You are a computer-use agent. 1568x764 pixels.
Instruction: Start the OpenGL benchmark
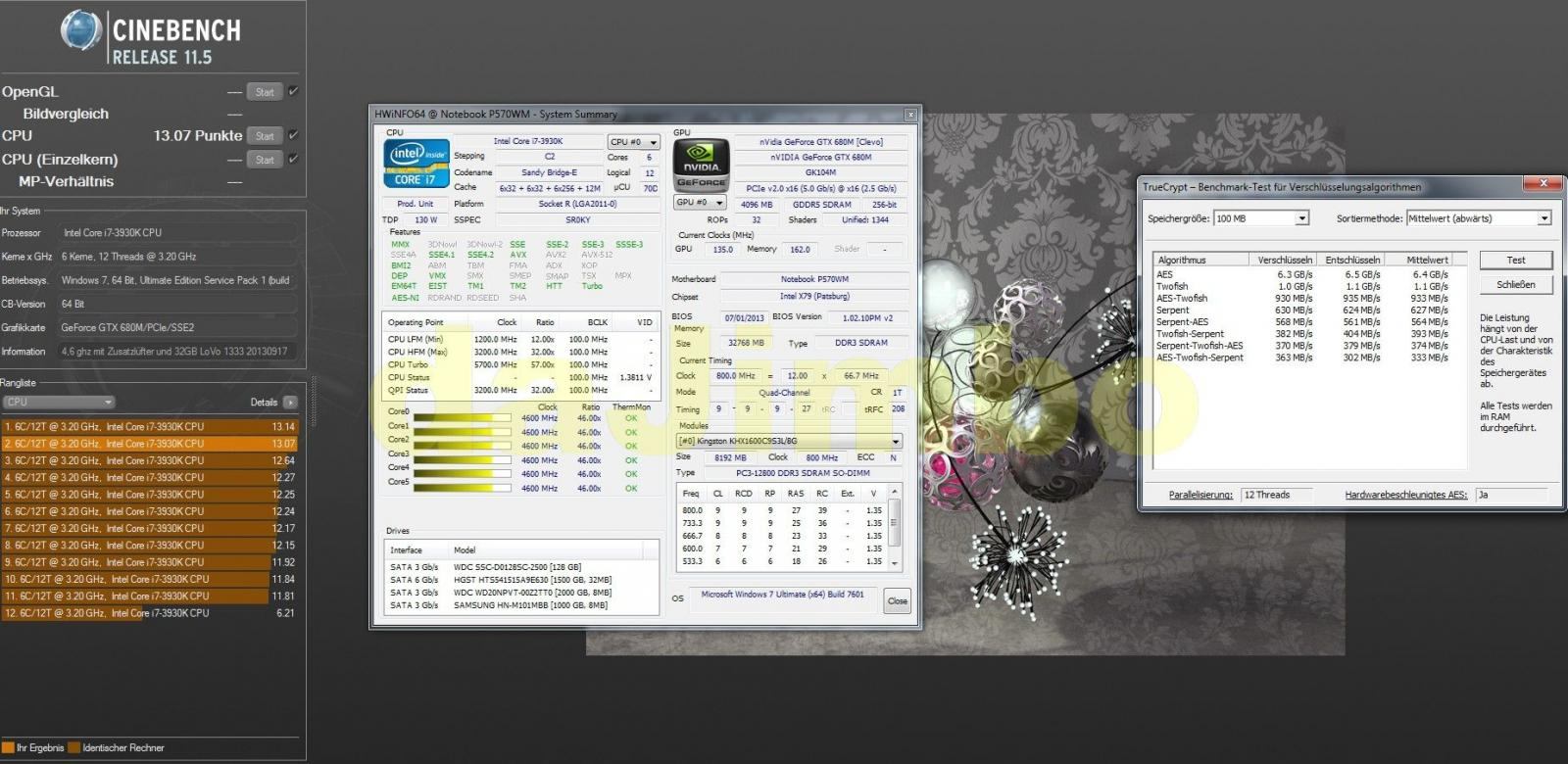pyautogui.click(x=265, y=92)
